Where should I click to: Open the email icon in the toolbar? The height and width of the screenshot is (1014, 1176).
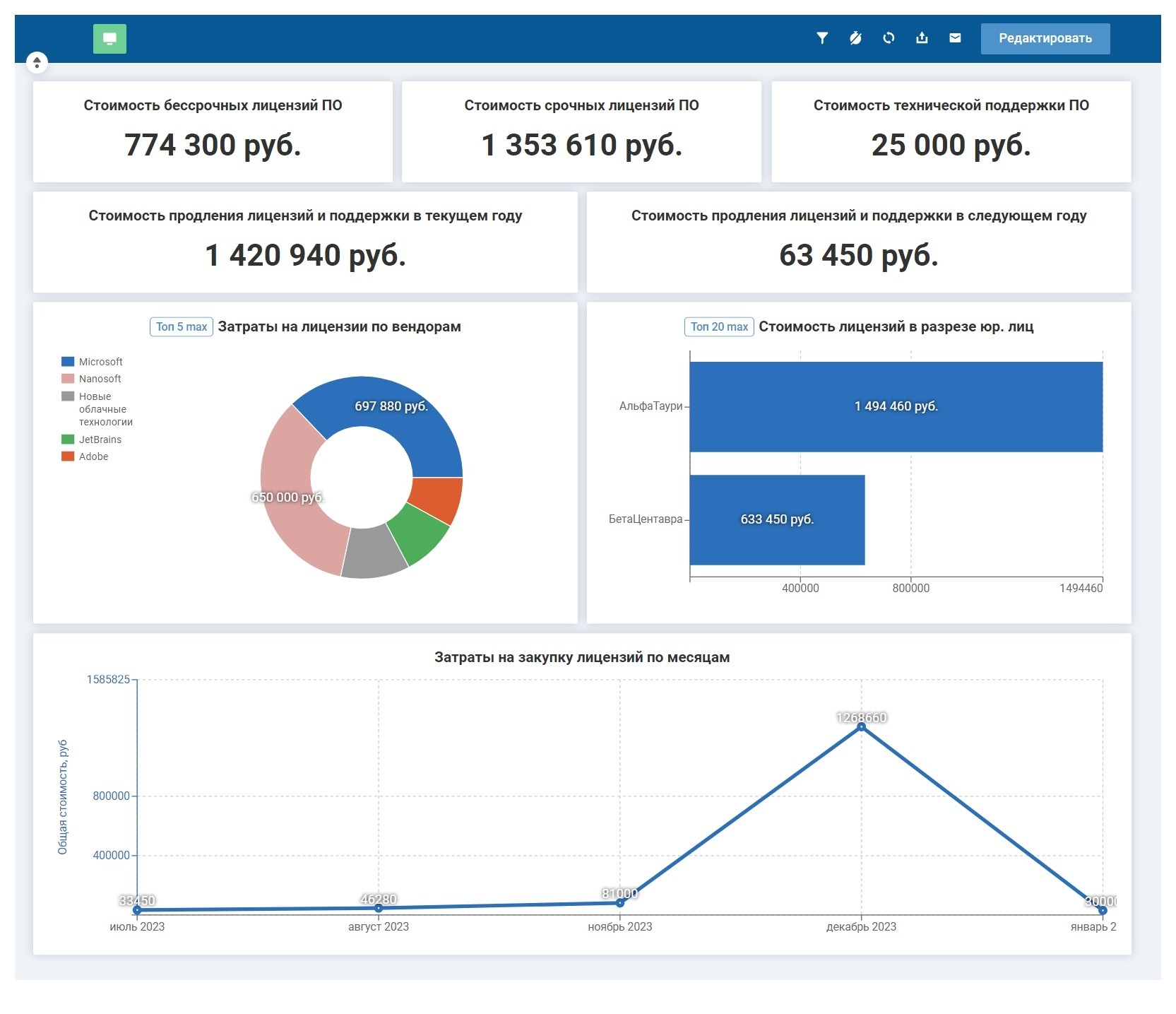(x=955, y=39)
